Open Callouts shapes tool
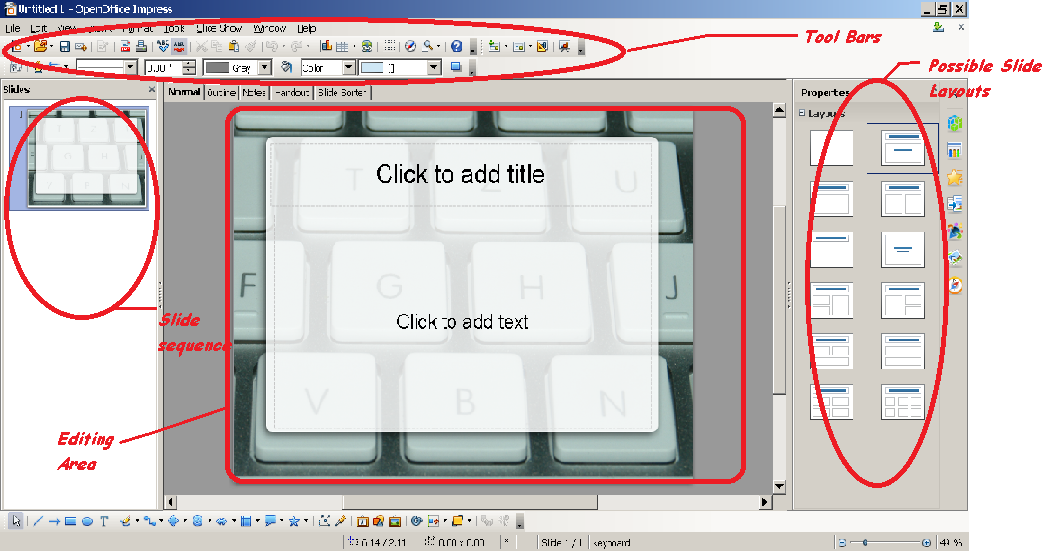The height and width of the screenshot is (551, 1054). tap(270, 521)
